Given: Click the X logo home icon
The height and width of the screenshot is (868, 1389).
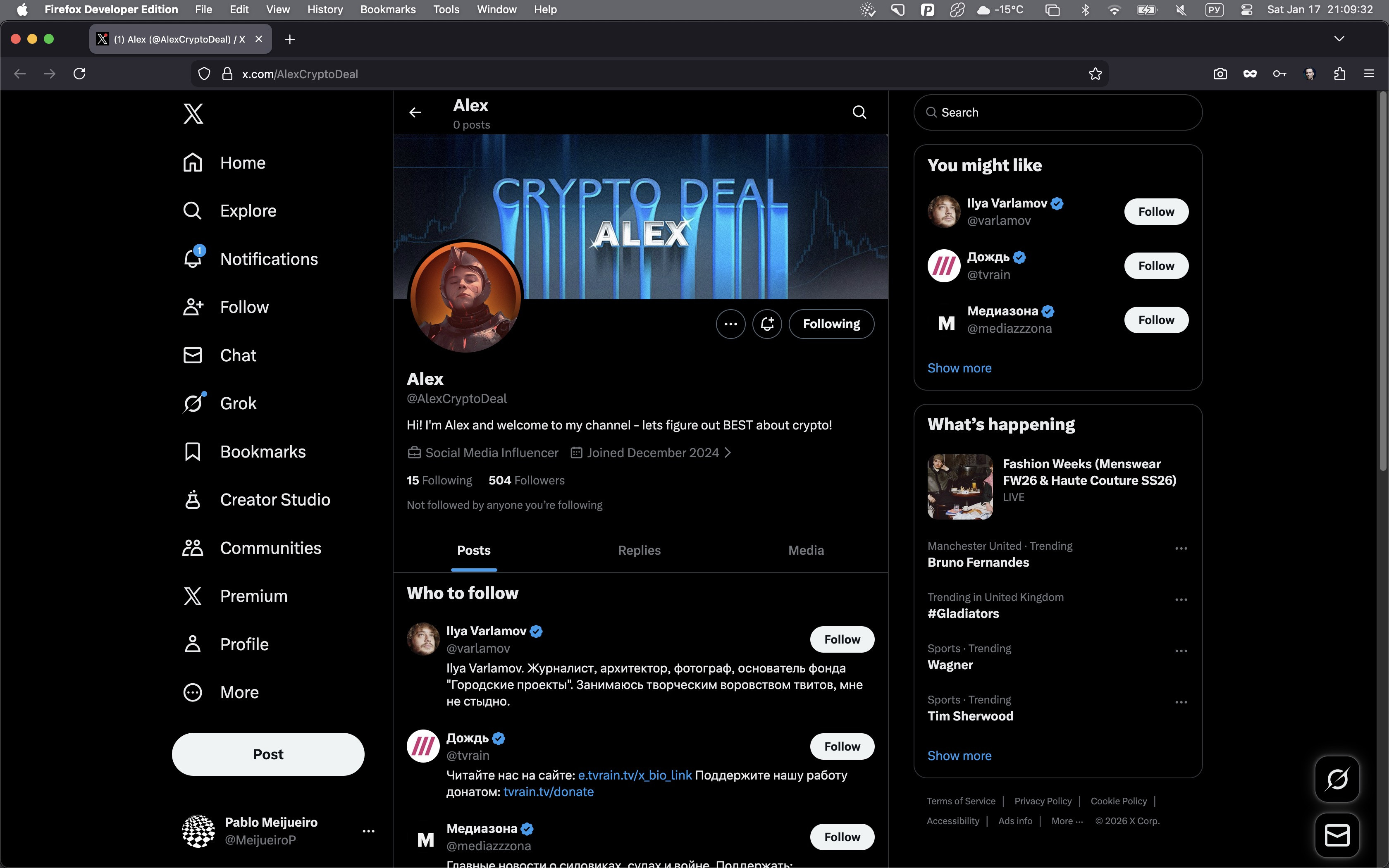Looking at the screenshot, I should pos(193,114).
